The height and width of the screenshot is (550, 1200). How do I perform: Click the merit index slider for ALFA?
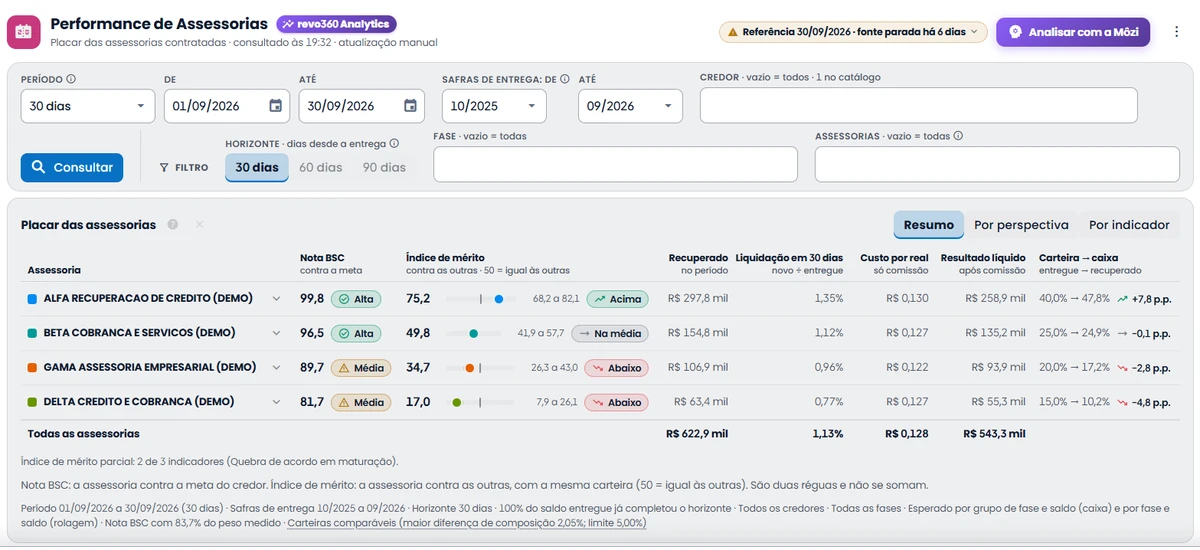pos(480,299)
